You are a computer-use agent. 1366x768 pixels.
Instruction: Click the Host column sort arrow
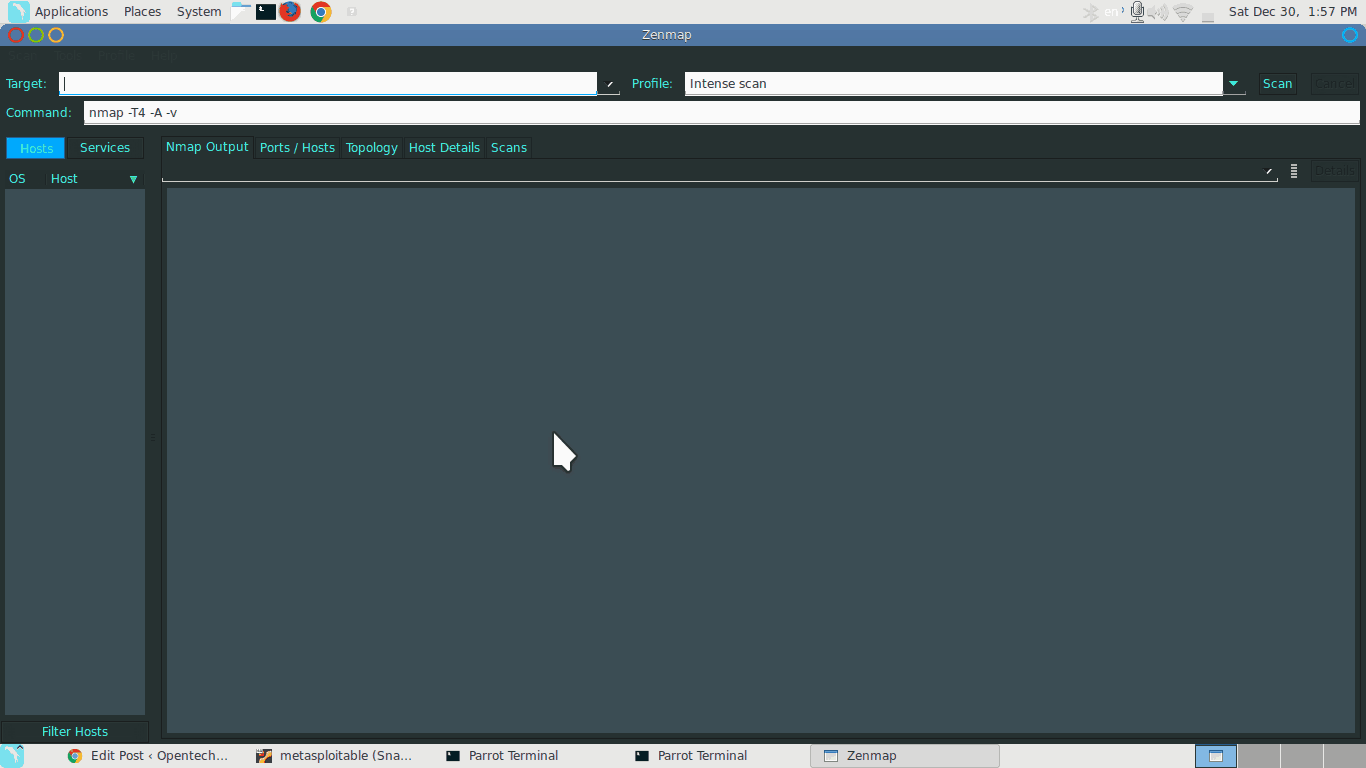134,179
